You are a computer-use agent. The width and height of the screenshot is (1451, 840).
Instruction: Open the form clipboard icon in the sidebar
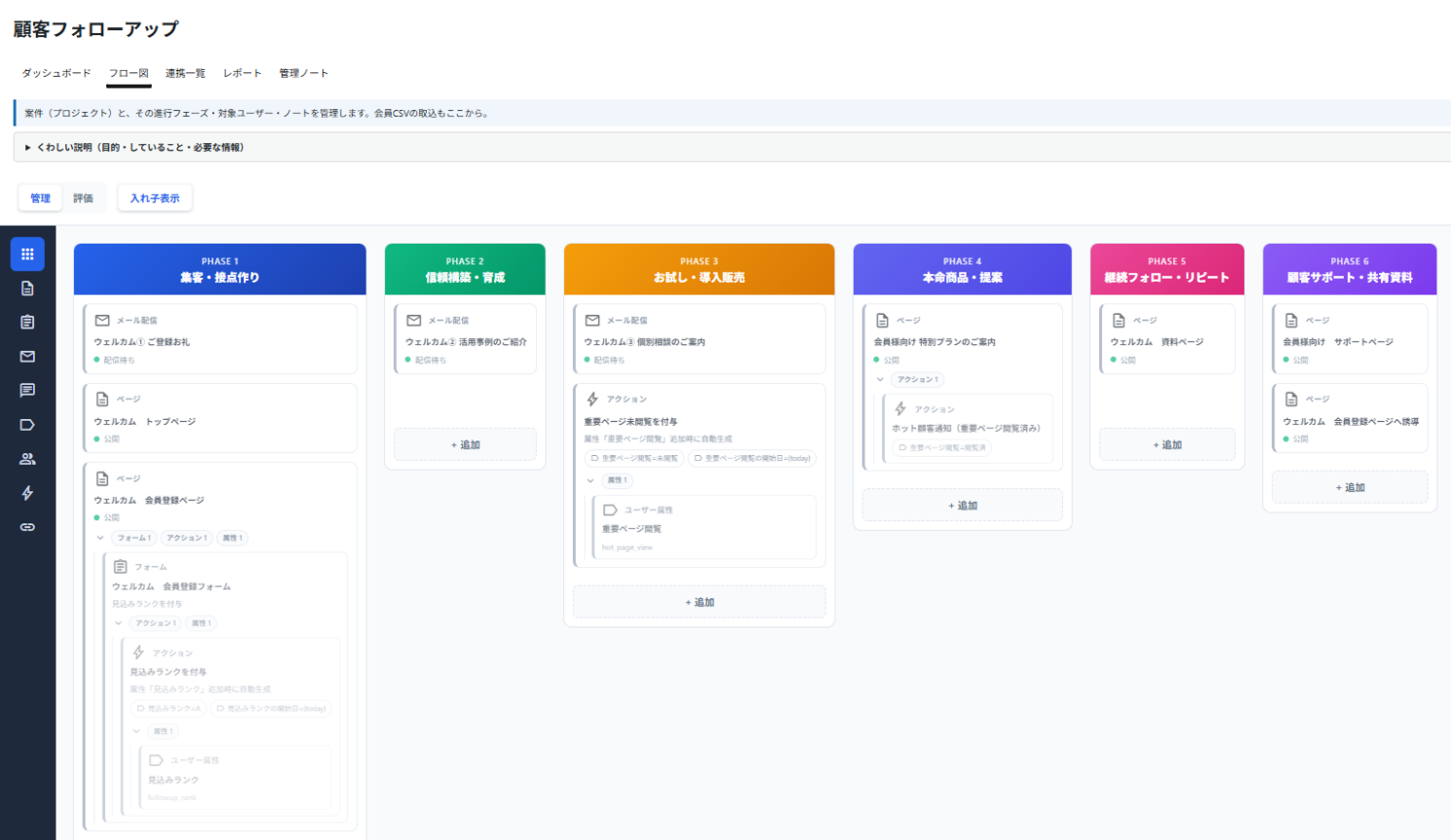click(27, 323)
